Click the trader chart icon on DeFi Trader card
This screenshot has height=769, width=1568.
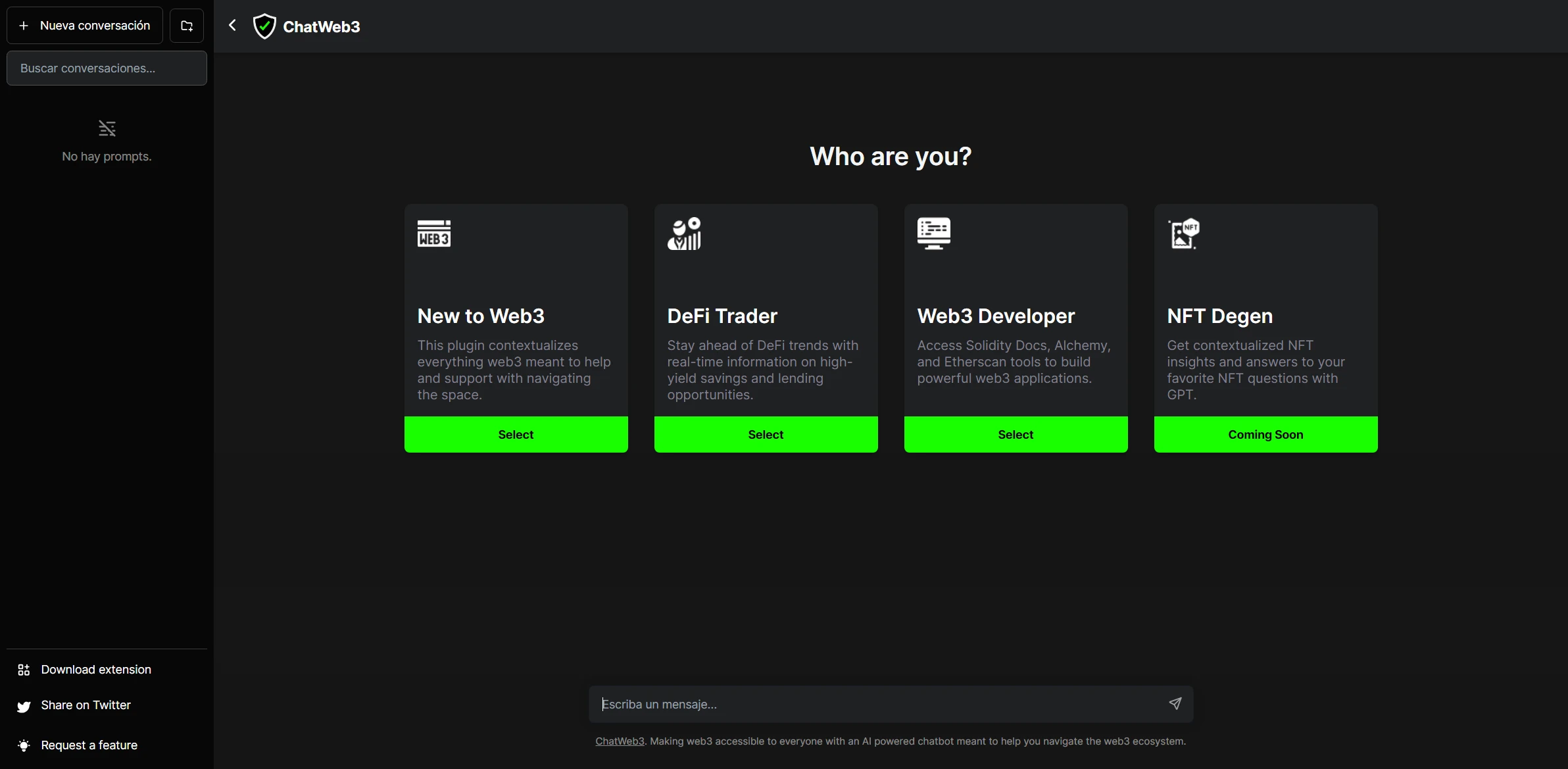pos(684,234)
